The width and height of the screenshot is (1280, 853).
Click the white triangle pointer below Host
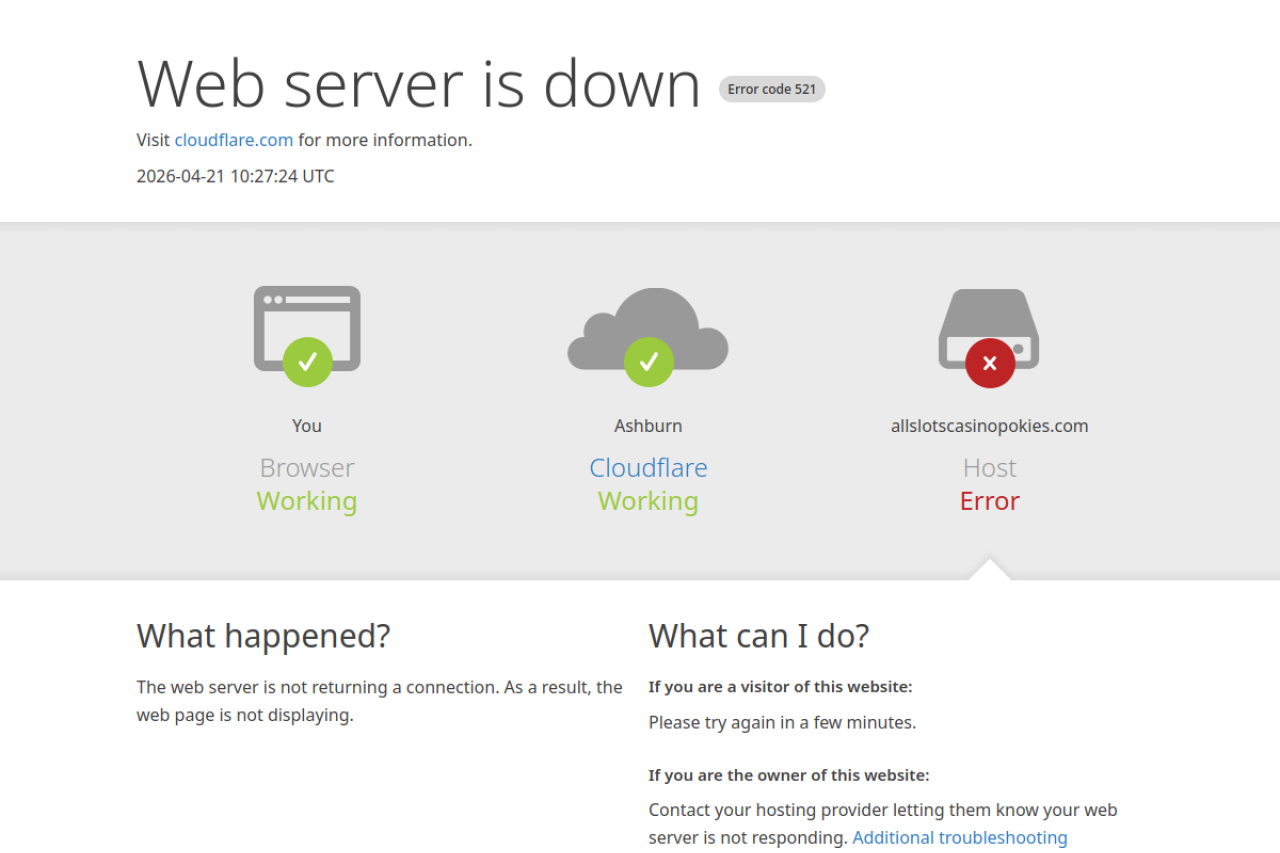pos(989,570)
